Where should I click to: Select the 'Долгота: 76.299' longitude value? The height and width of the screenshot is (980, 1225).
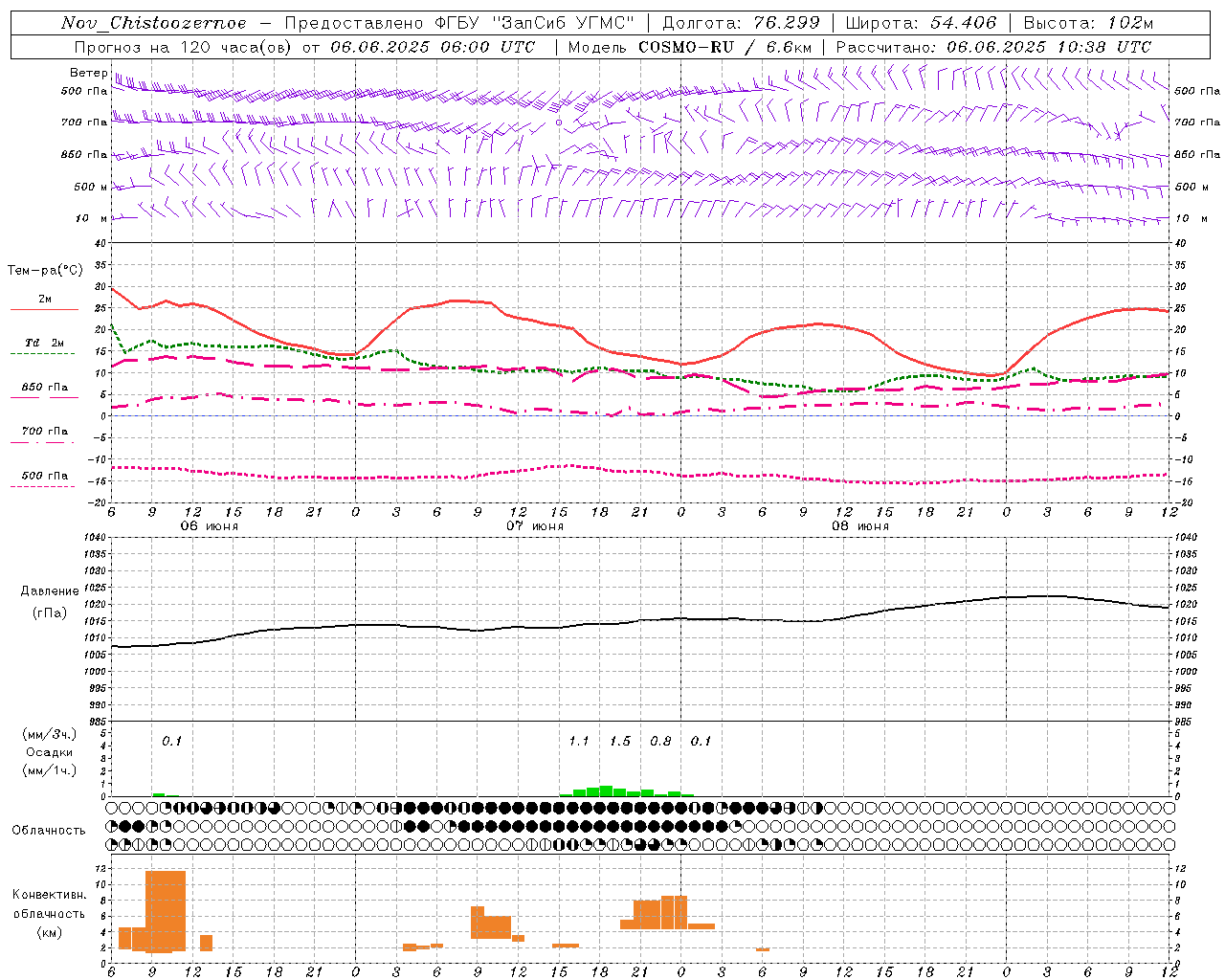pos(741,23)
